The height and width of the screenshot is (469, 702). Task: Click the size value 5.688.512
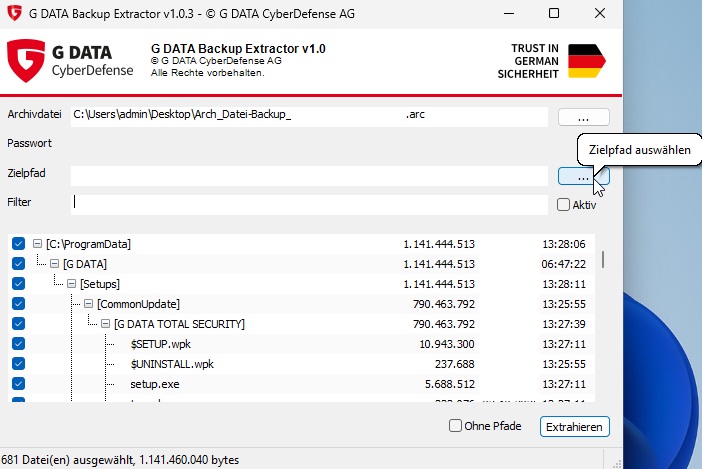pos(449,384)
